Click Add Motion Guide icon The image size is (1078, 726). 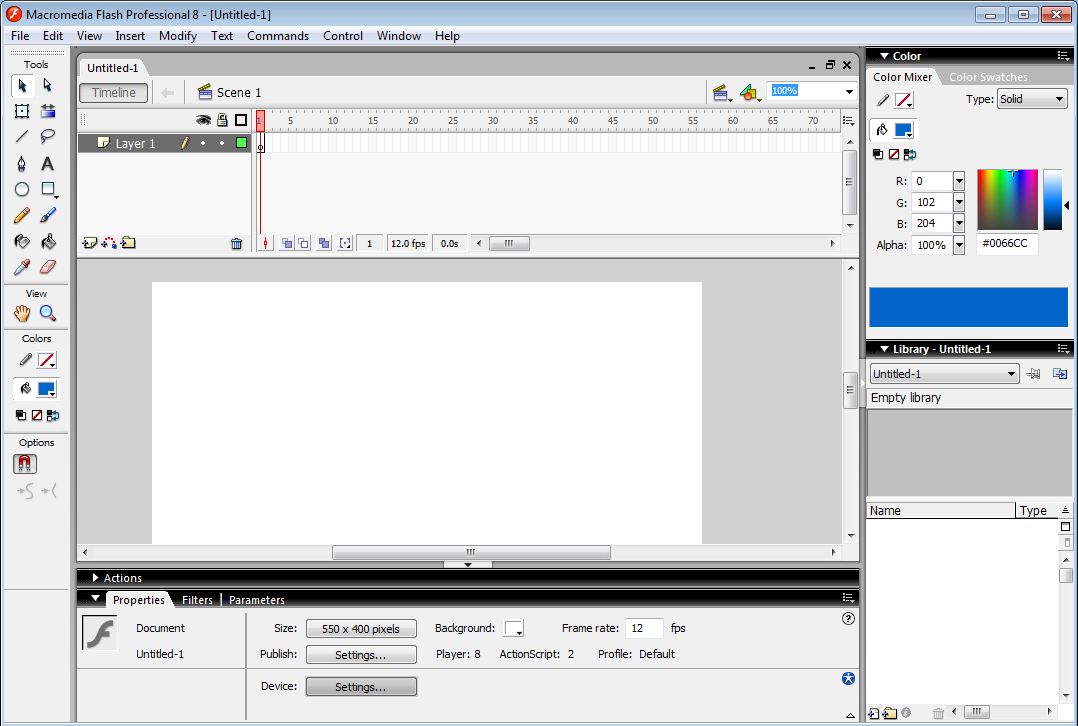pos(109,243)
